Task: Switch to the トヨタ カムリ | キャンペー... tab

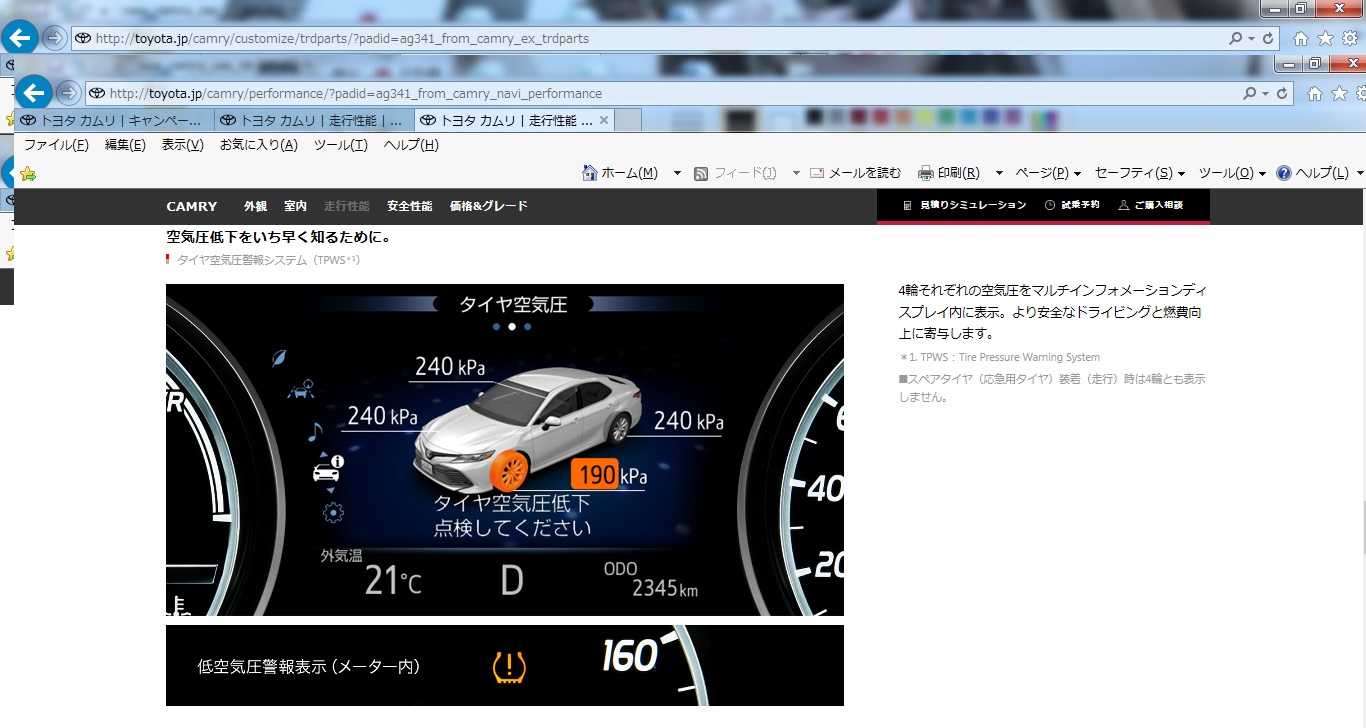Action: point(115,120)
